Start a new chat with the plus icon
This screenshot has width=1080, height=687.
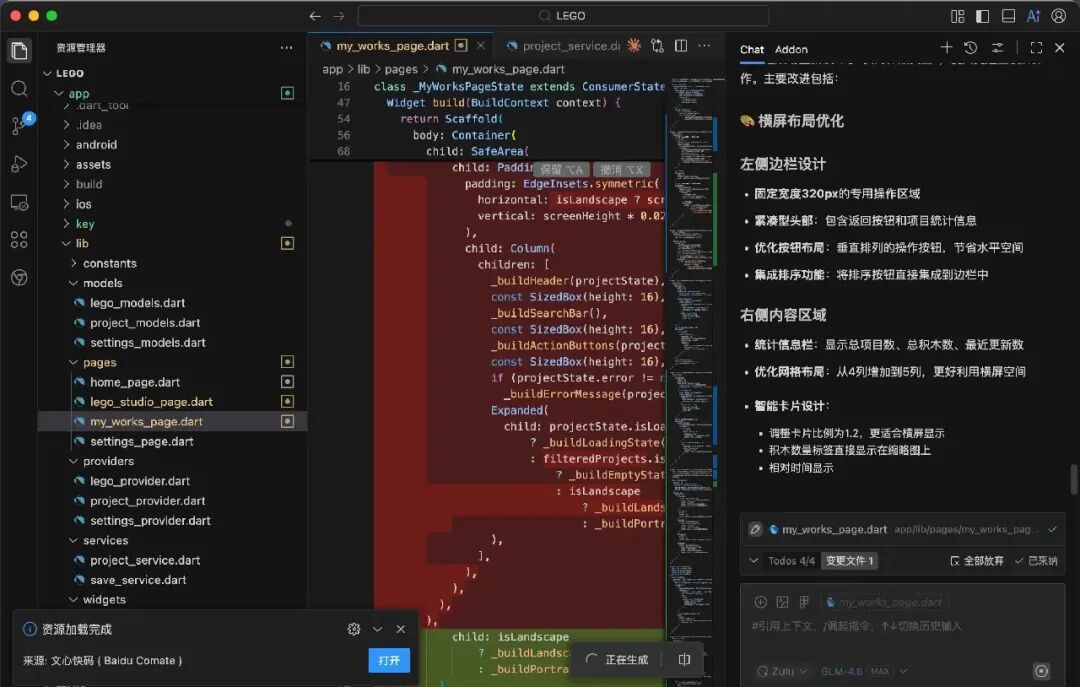point(947,49)
